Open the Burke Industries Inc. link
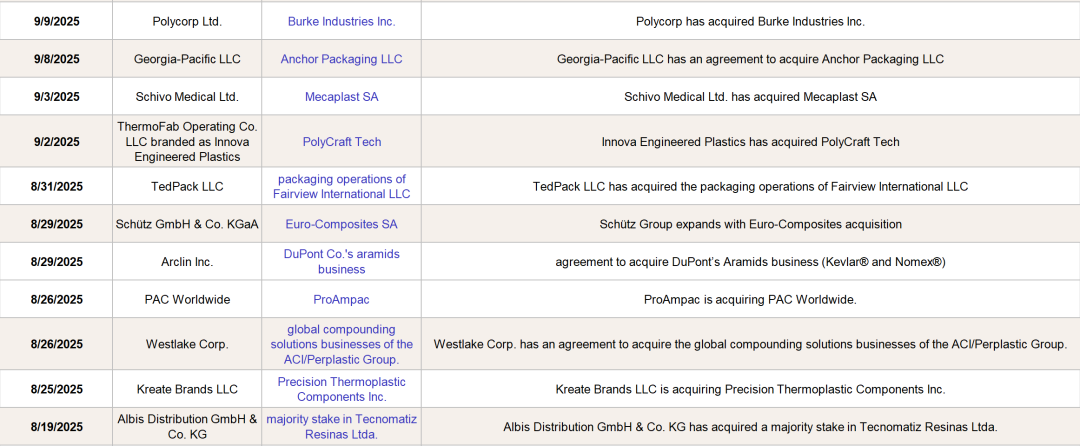 click(341, 21)
